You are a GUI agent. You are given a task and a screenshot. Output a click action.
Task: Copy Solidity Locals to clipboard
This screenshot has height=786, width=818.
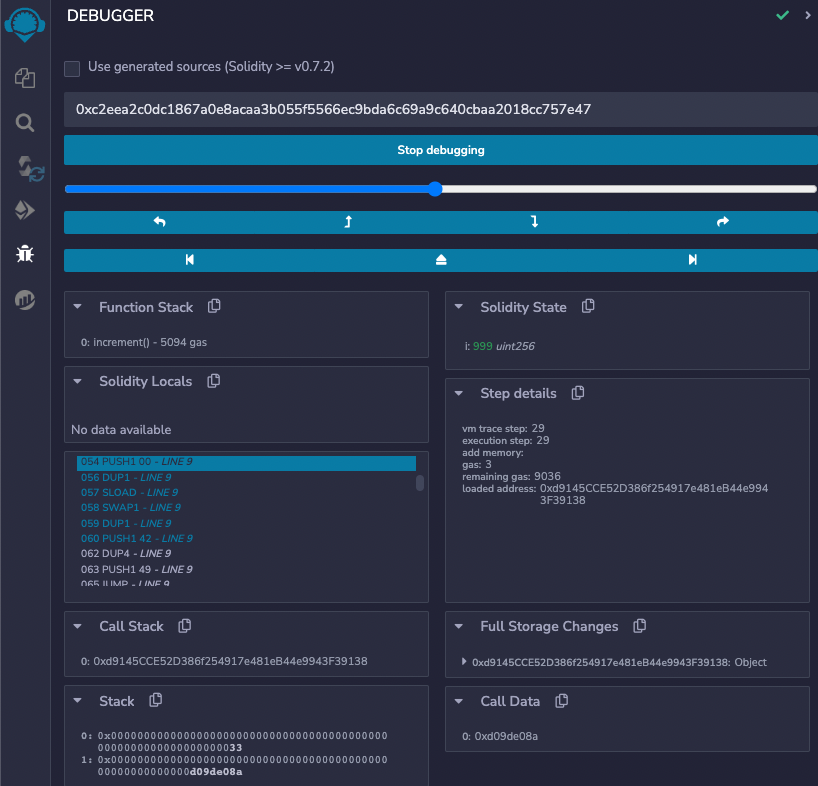(213, 381)
